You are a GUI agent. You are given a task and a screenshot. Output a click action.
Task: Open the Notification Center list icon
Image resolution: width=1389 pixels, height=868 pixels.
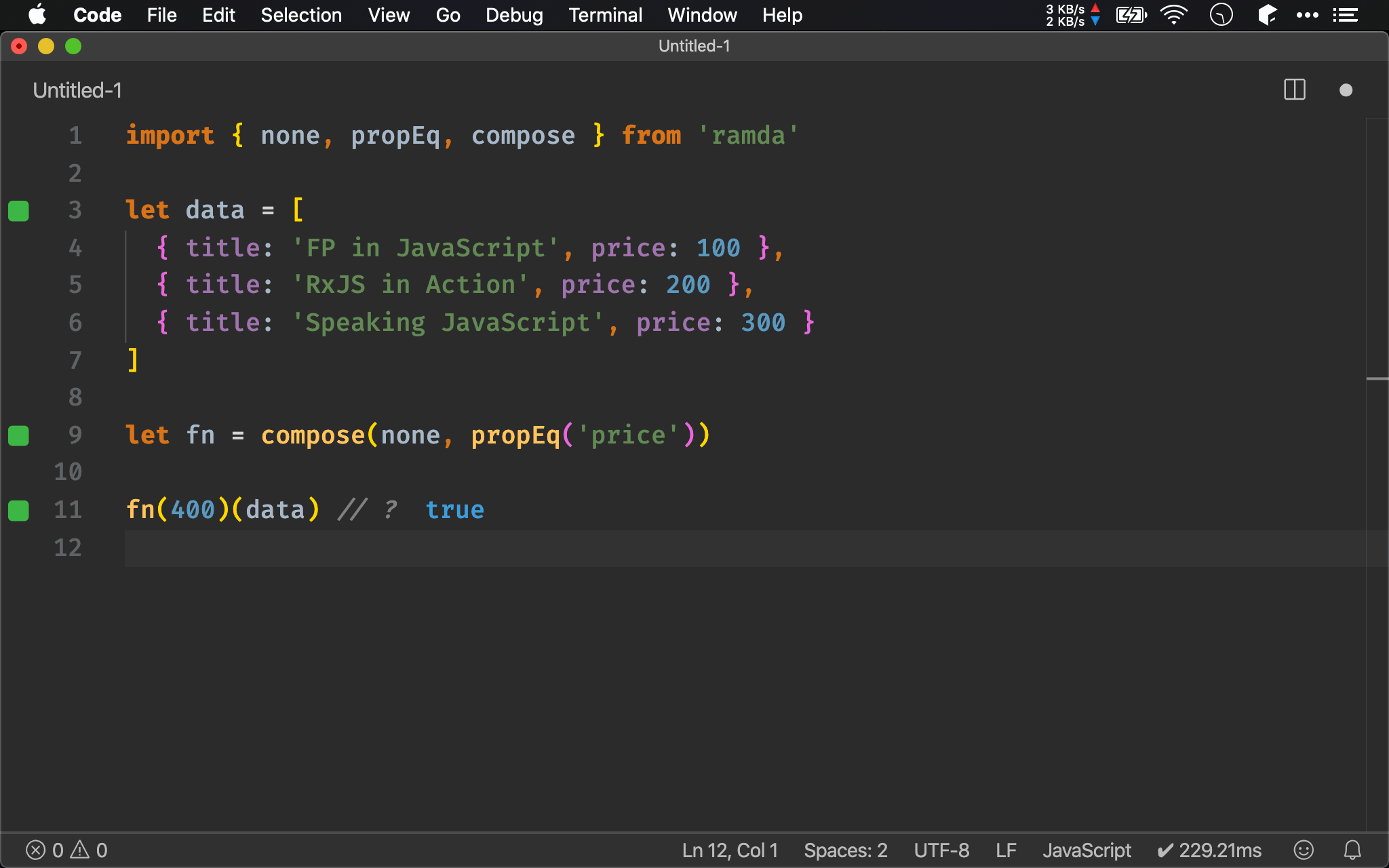pyautogui.click(x=1345, y=15)
